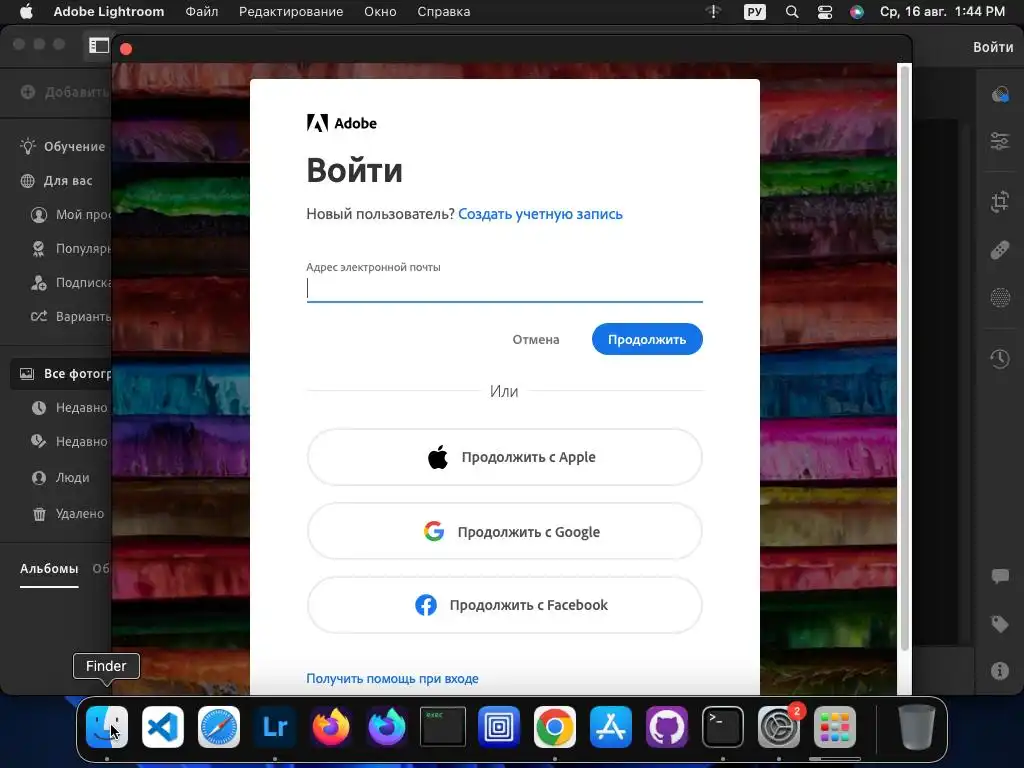Screen dimensions: 1024x768
Task: Click the cloud sync status icon
Action: click(1000, 95)
